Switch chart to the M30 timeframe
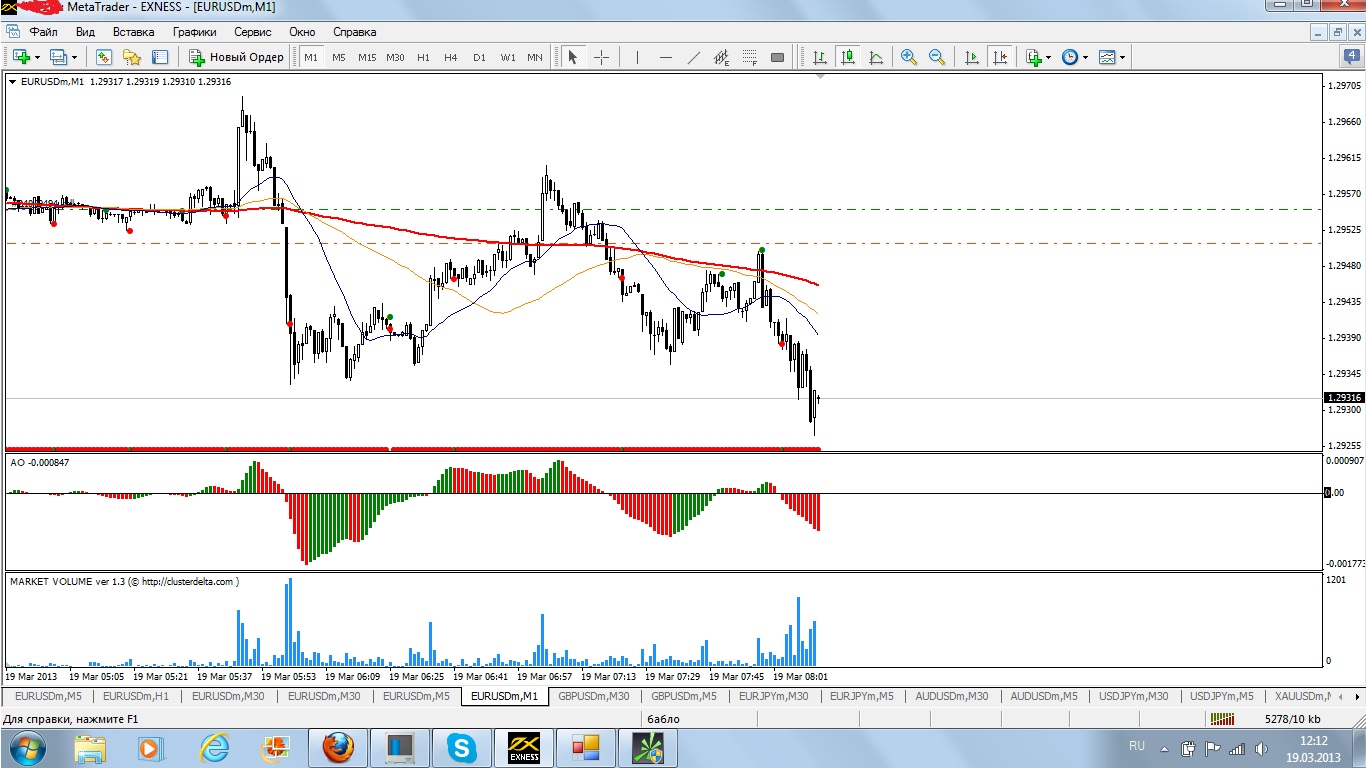1366x768 pixels. 396,57
